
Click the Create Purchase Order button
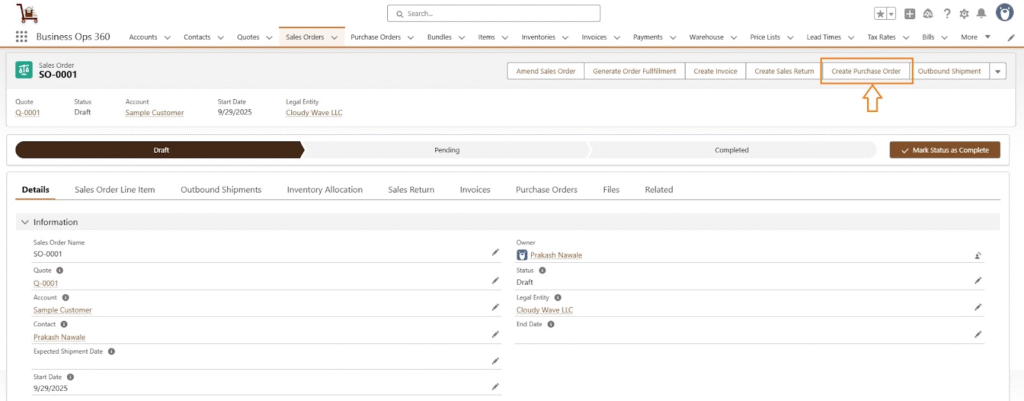click(x=866, y=71)
